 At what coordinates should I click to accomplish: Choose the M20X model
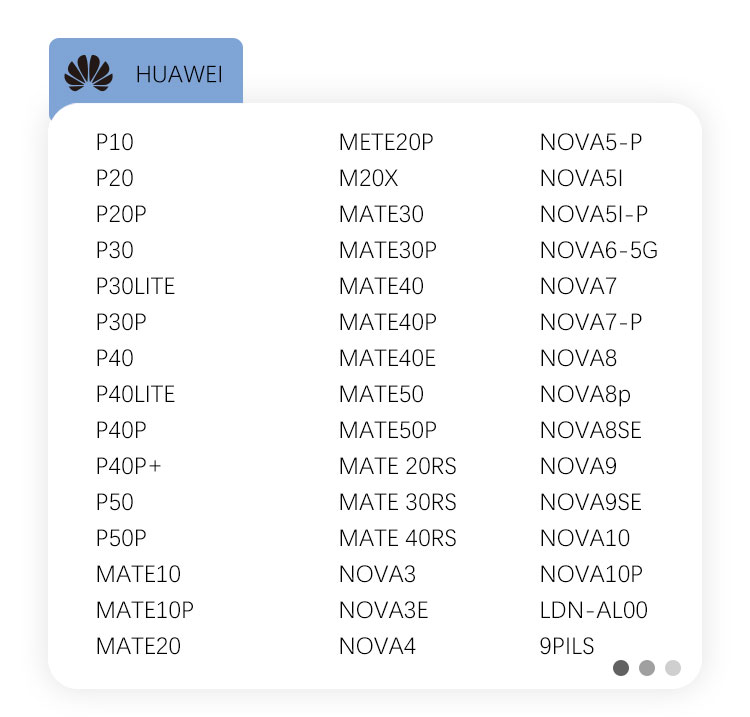(368, 179)
